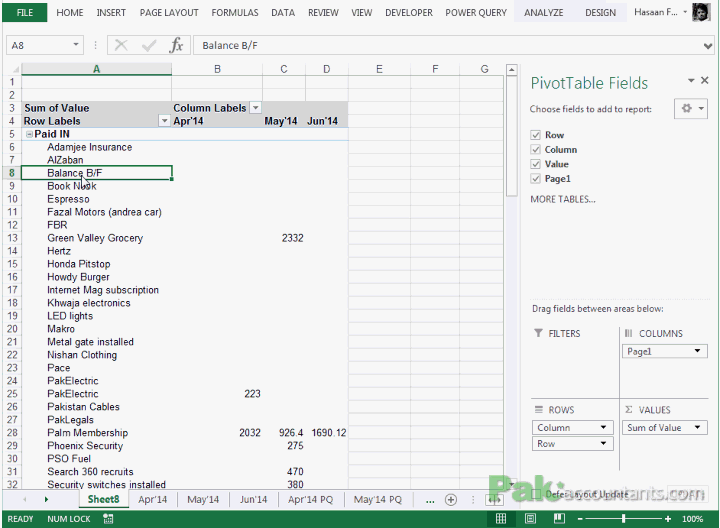Open the Insert Function fx icon

176,45
